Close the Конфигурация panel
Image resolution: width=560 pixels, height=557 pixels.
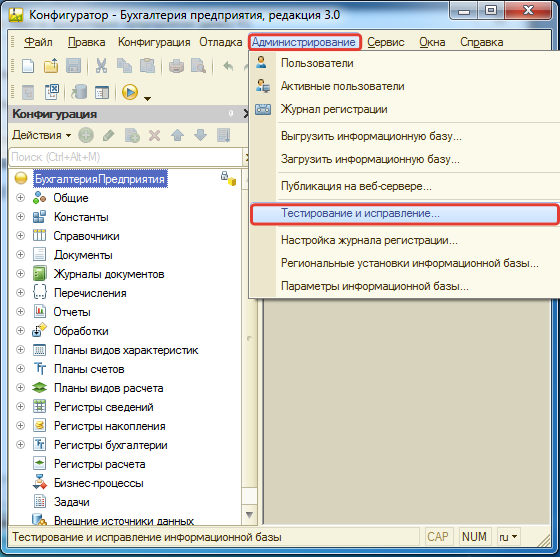pos(246,114)
